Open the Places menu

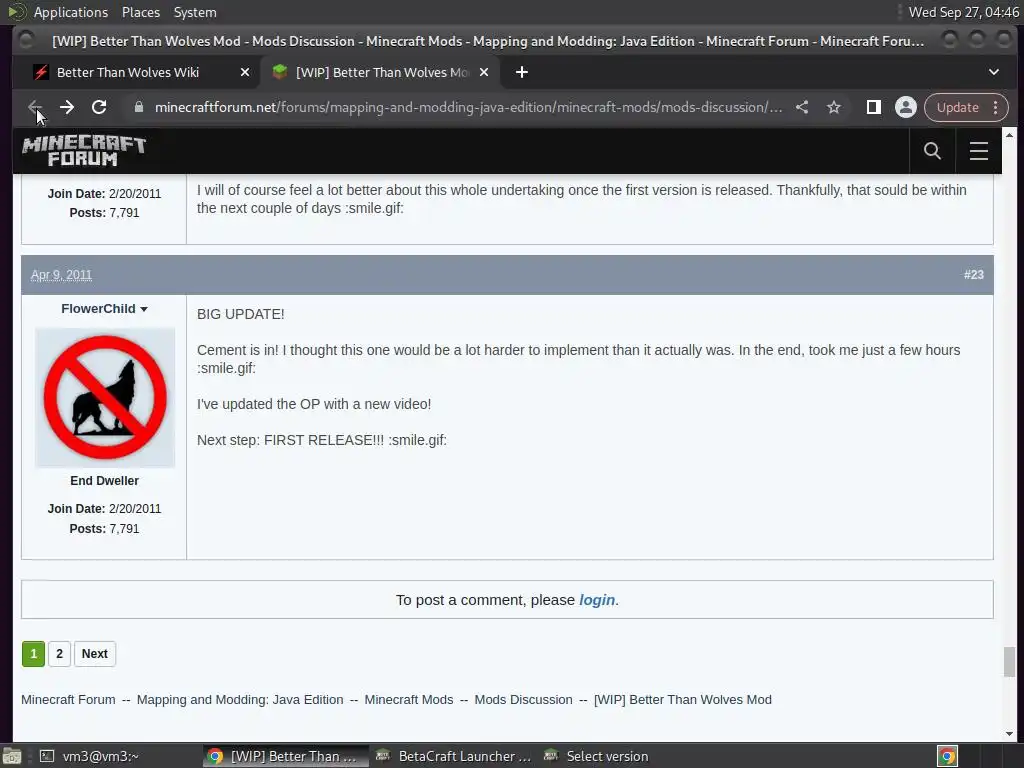pos(140,12)
